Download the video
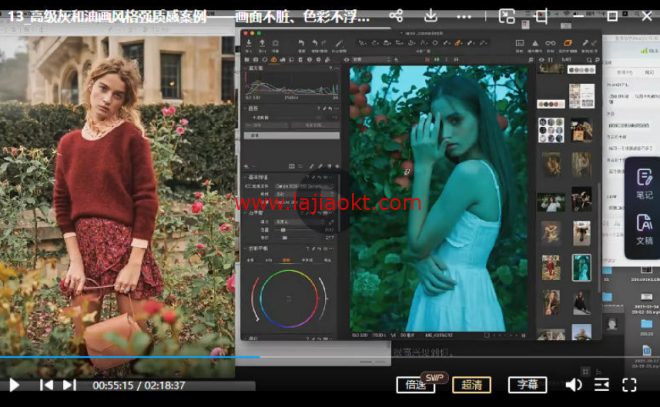Viewport: 660px width, 407px height. [430, 16]
